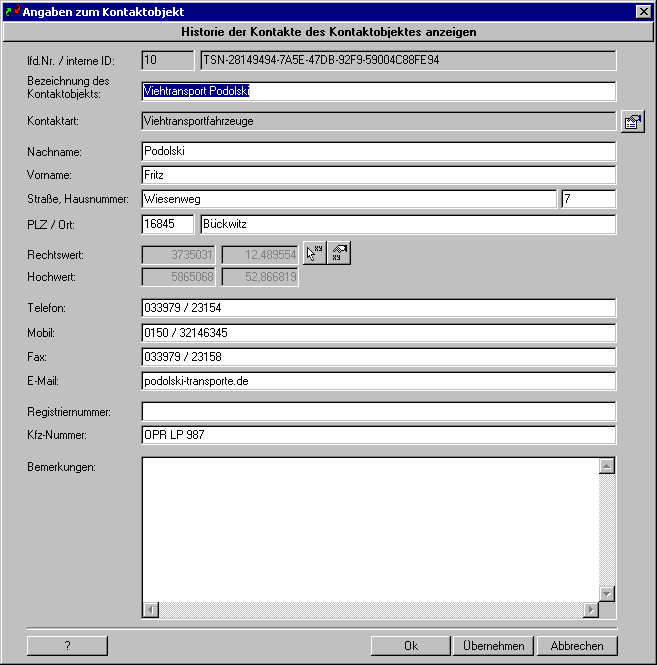Close the Angaben zum Kontaktobjekt dialog
657x665 pixels.
(643, 11)
